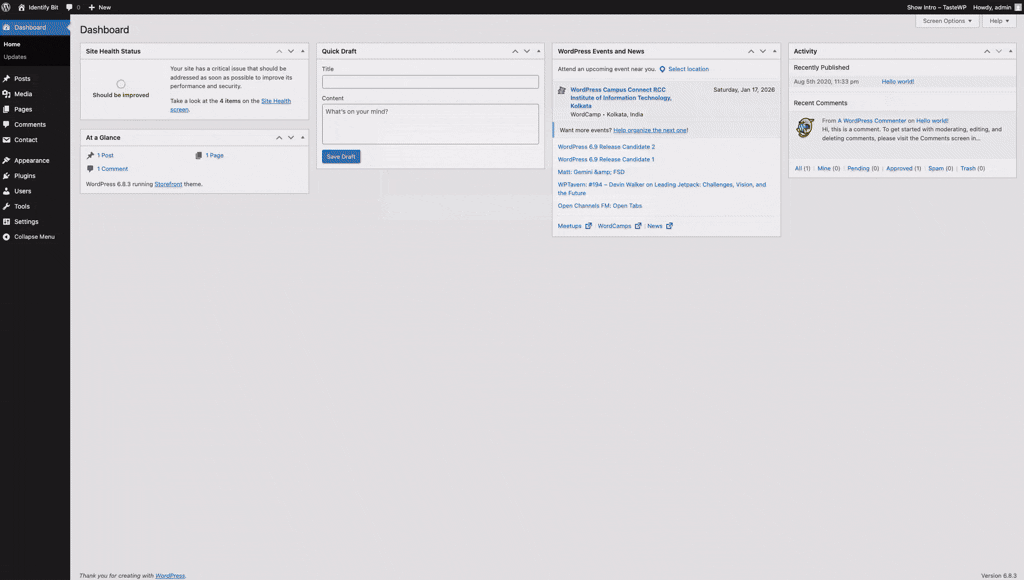Click the Select location pin icon
This screenshot has height=580, width=1024.
click(662, 69)
